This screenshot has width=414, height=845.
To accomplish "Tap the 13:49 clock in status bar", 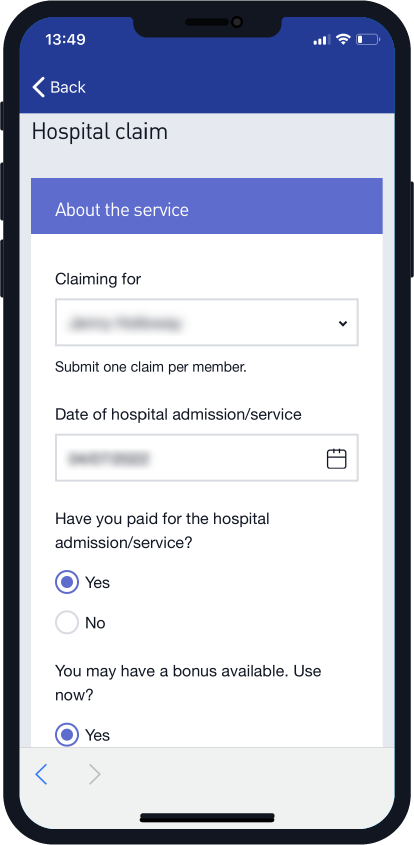I will coord(64,40).
